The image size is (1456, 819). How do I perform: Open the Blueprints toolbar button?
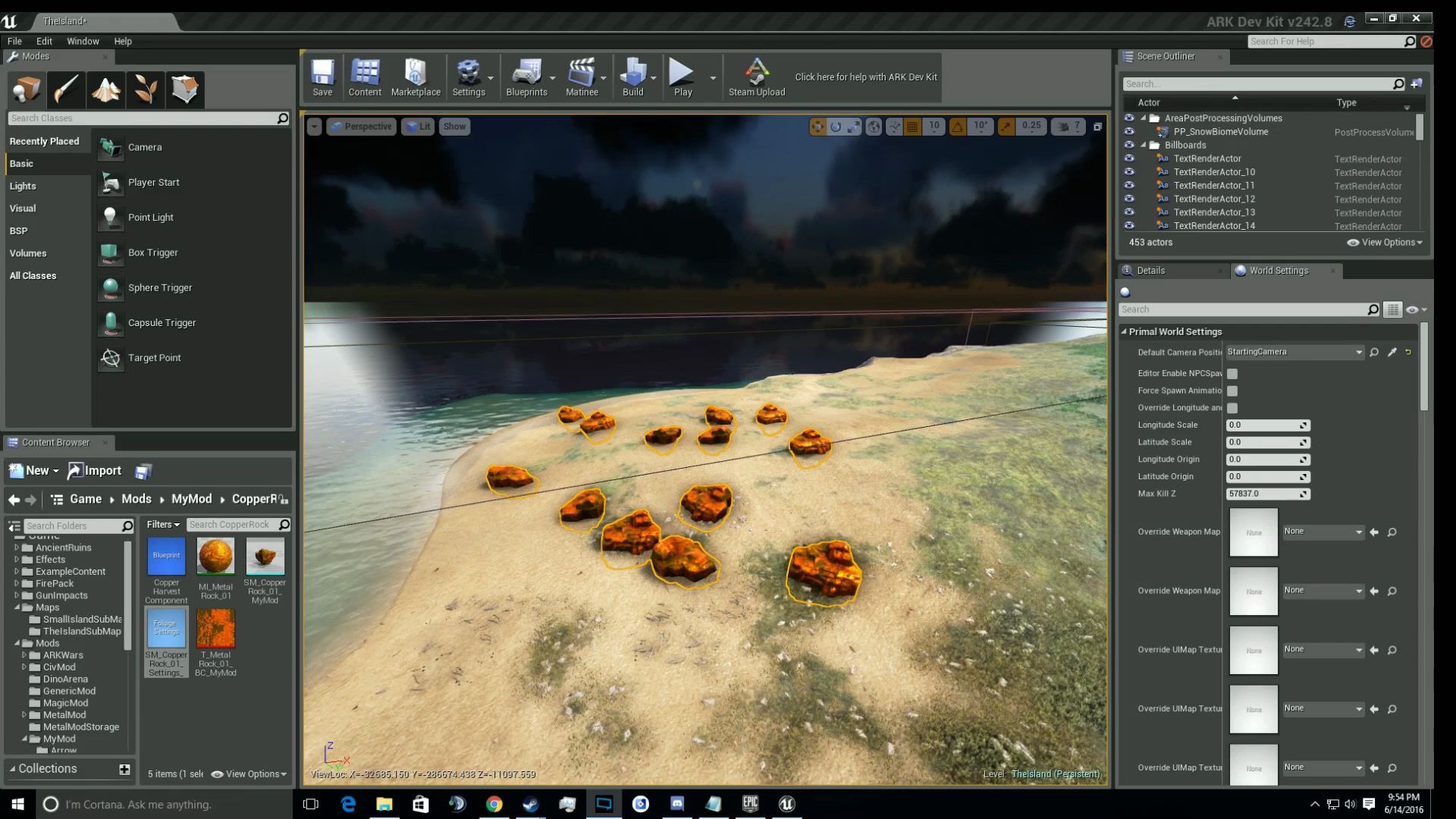(x=526, y=77)
